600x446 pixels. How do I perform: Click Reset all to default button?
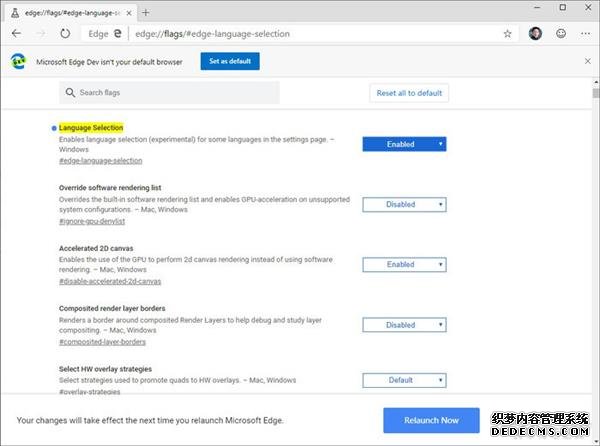409,93
